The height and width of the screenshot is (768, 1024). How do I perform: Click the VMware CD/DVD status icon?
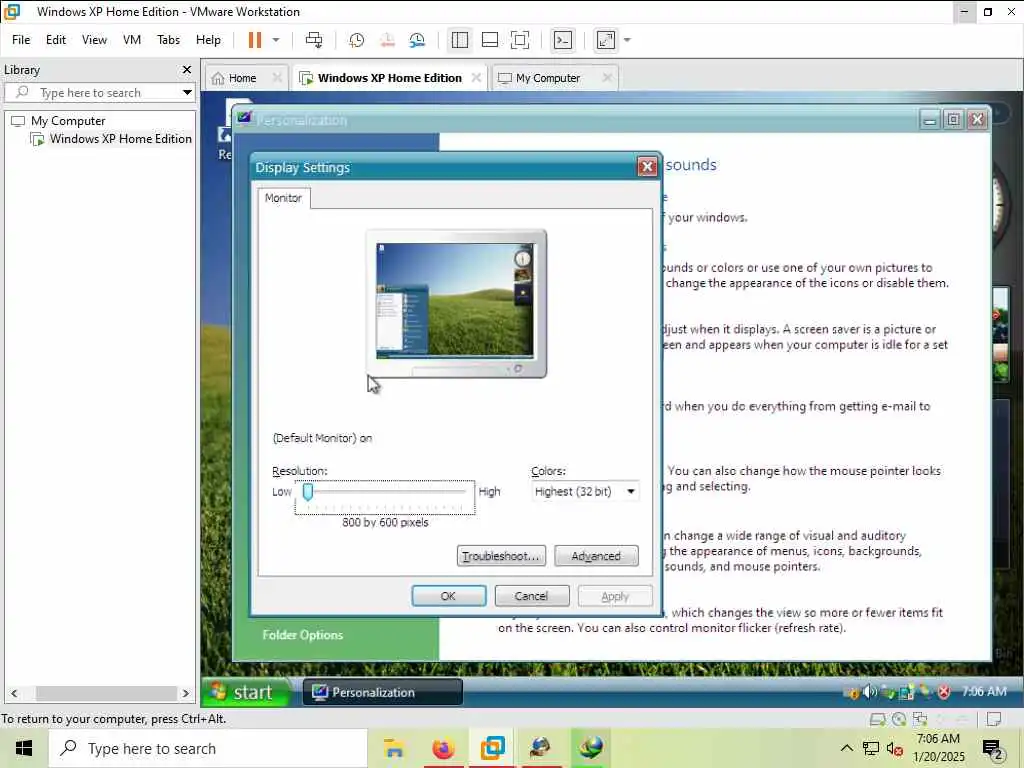pos(899,719)
